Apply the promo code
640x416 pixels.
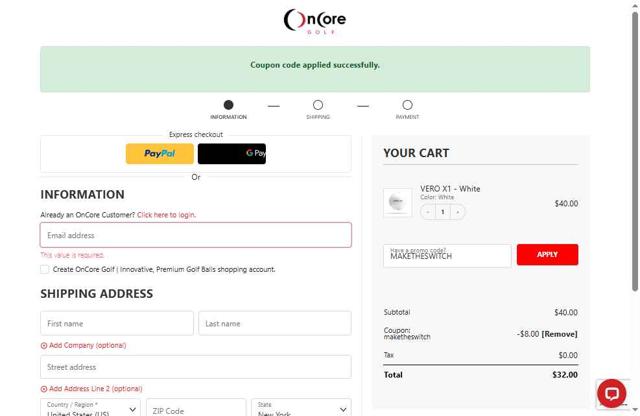tap(547, 254)
